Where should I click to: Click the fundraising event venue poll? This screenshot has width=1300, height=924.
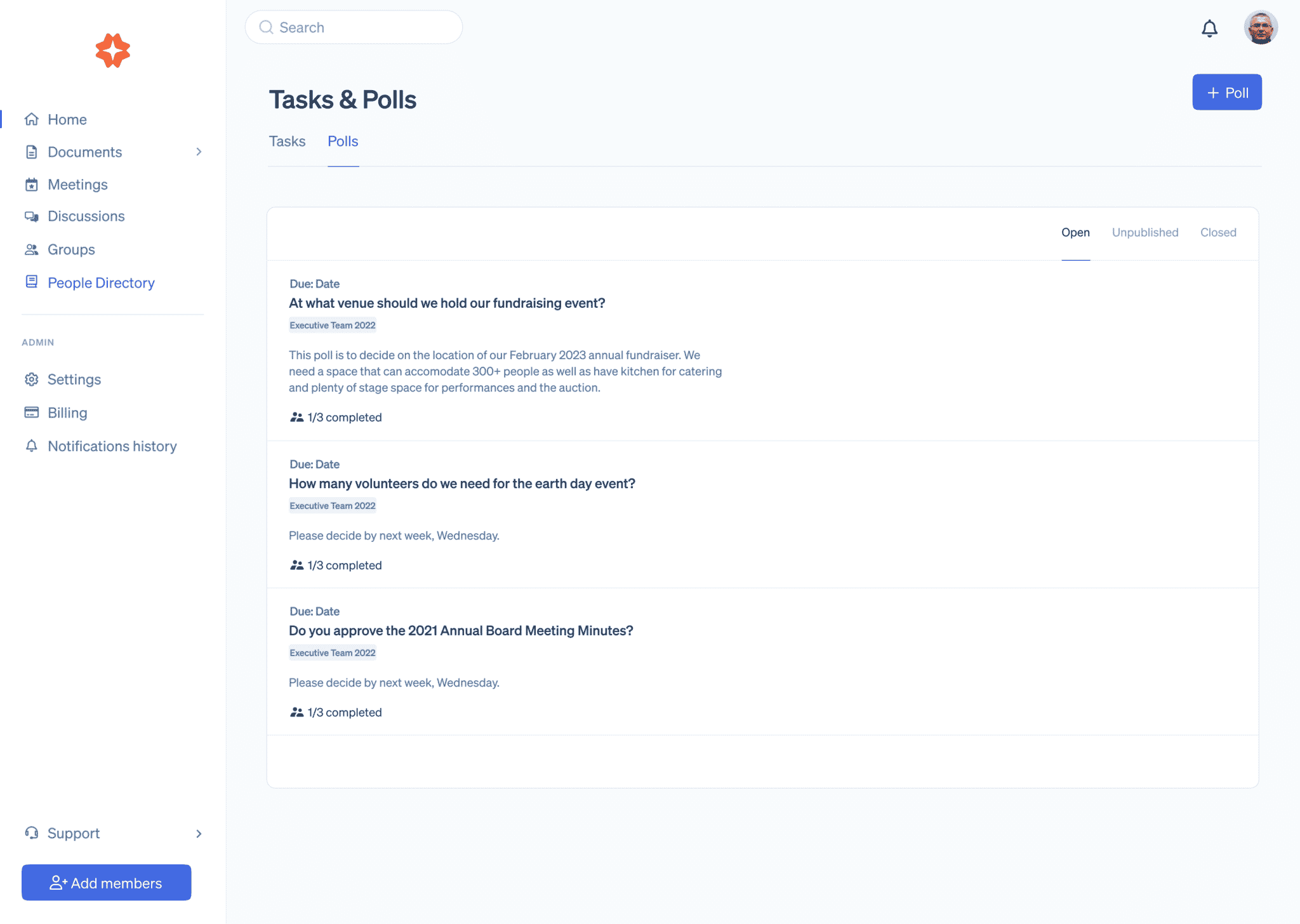[447, 303]
